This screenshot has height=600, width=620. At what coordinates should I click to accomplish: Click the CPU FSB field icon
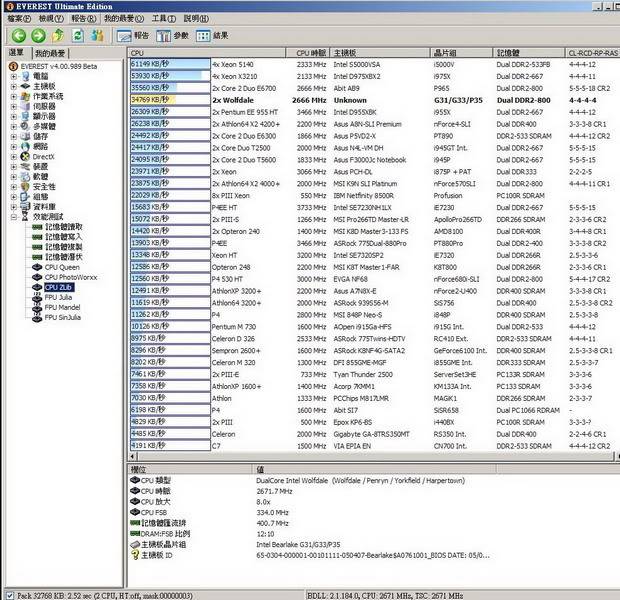pyautogui.click(x=135, y=512)
